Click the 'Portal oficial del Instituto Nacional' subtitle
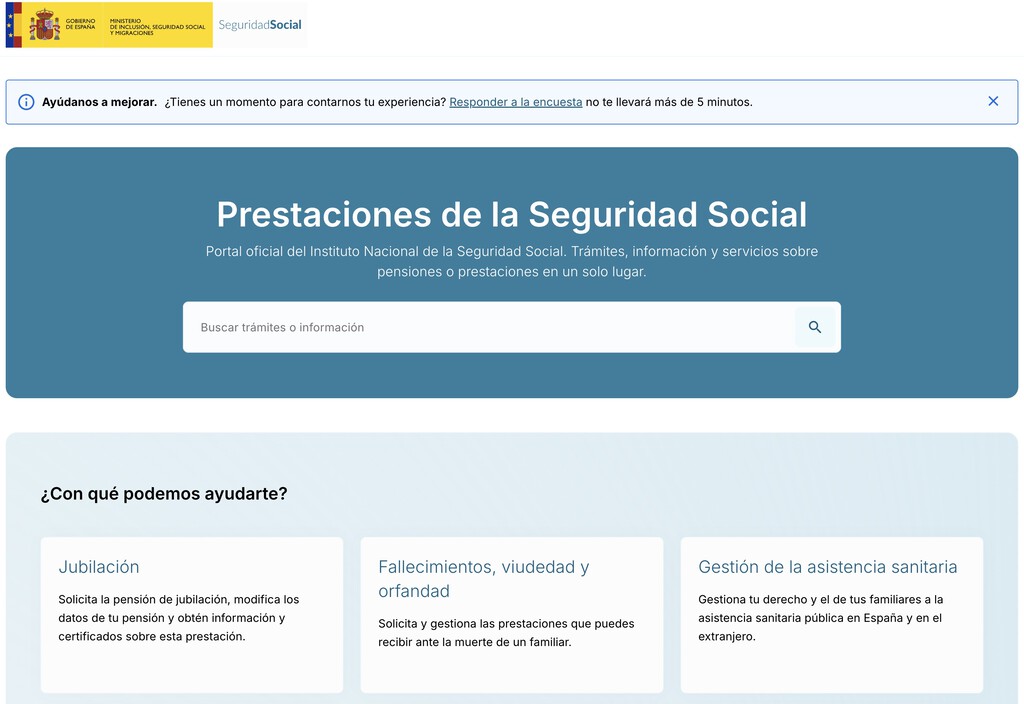Screen dimensions: 1024x704 coord(512,261)
